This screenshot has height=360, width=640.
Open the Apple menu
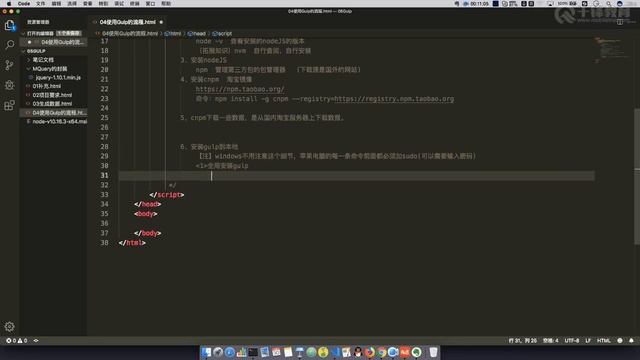(x=9, y=4)
